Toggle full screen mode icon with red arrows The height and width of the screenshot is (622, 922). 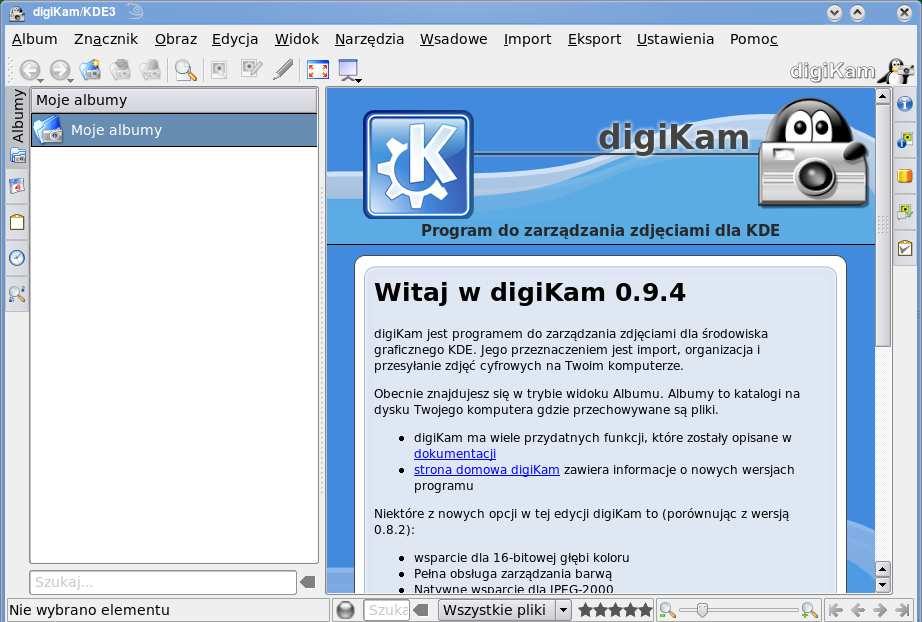pos(318,70)
